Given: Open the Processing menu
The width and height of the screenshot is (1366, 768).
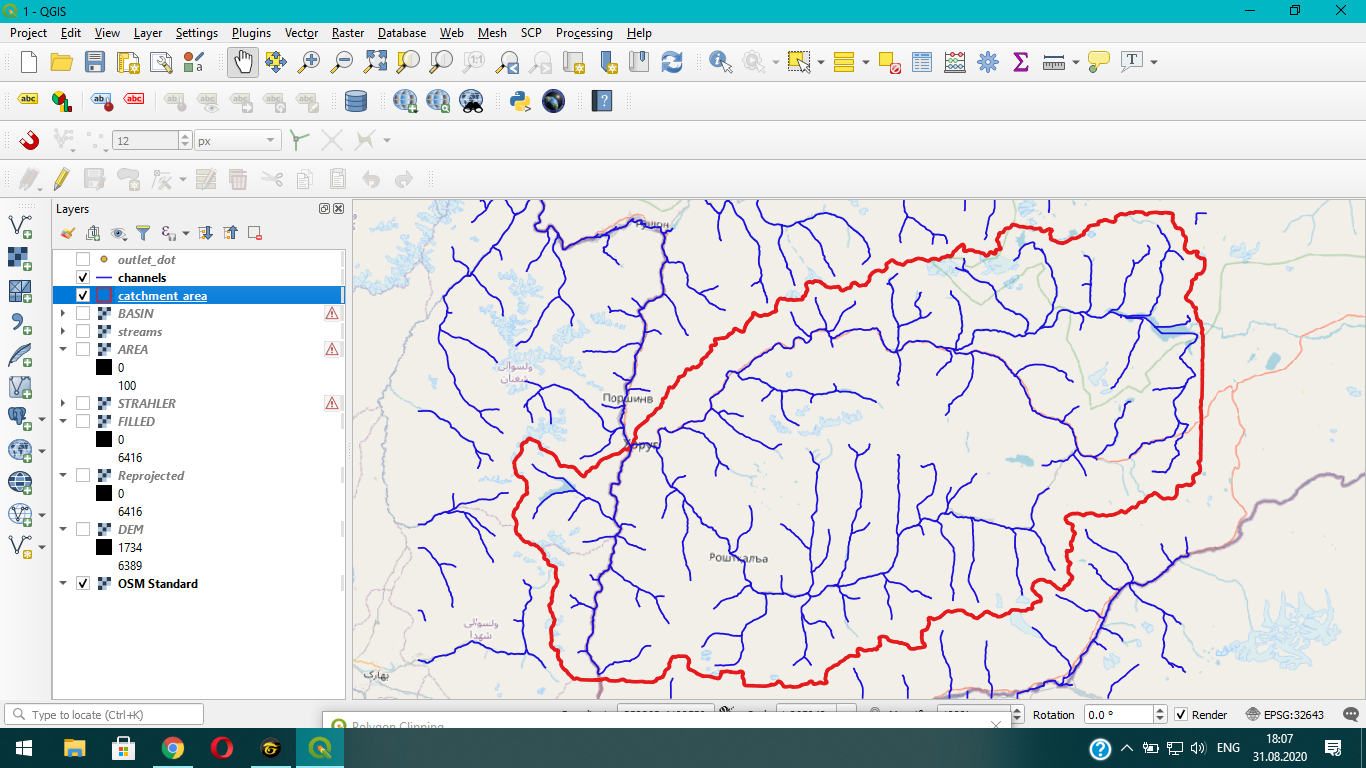Looking at the screenshot, I should pos(584,33).
